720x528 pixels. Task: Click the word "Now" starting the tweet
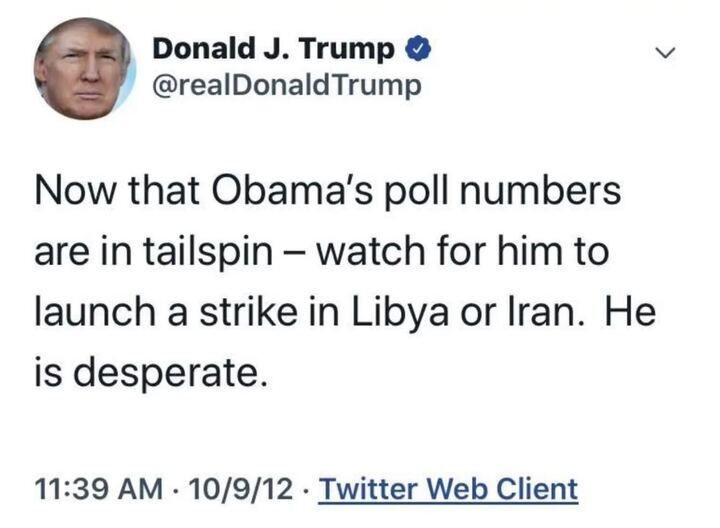tap(70, 191)
